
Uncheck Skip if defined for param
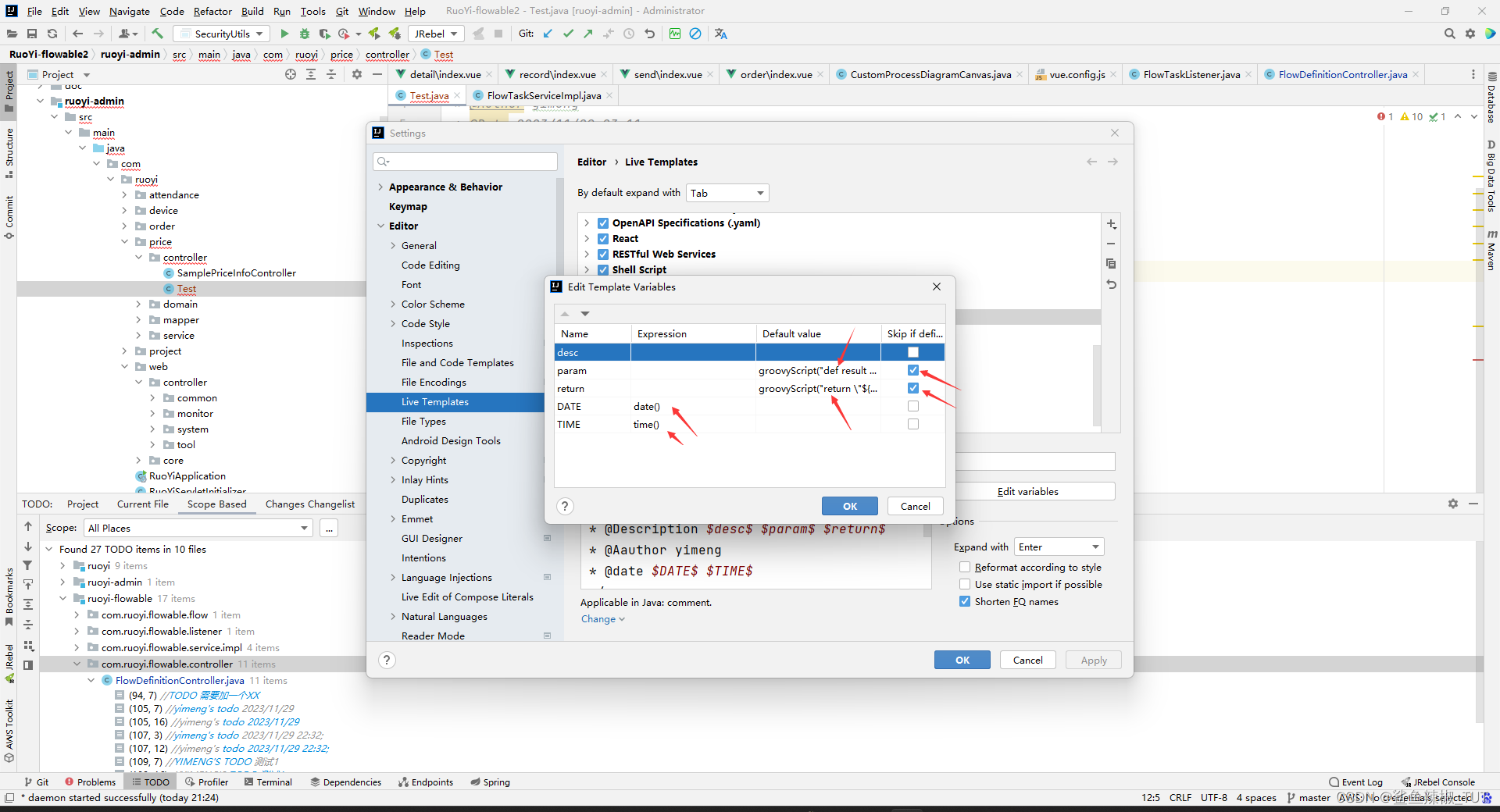912,370
